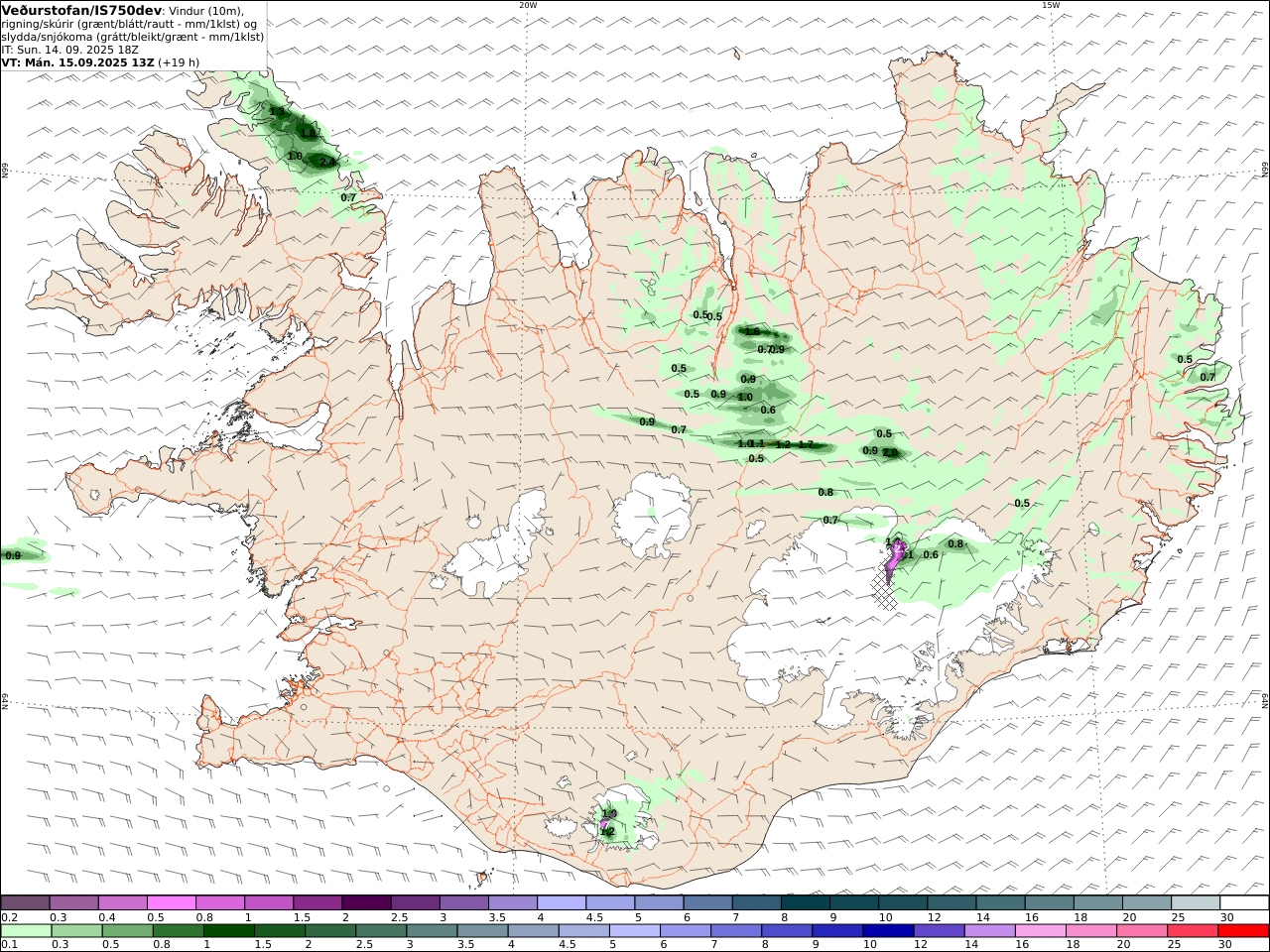The width and height of the screenshot is (1270, 952).
Task: Click the 0.2 label in the snow legend
Action: tap(8, 917)
